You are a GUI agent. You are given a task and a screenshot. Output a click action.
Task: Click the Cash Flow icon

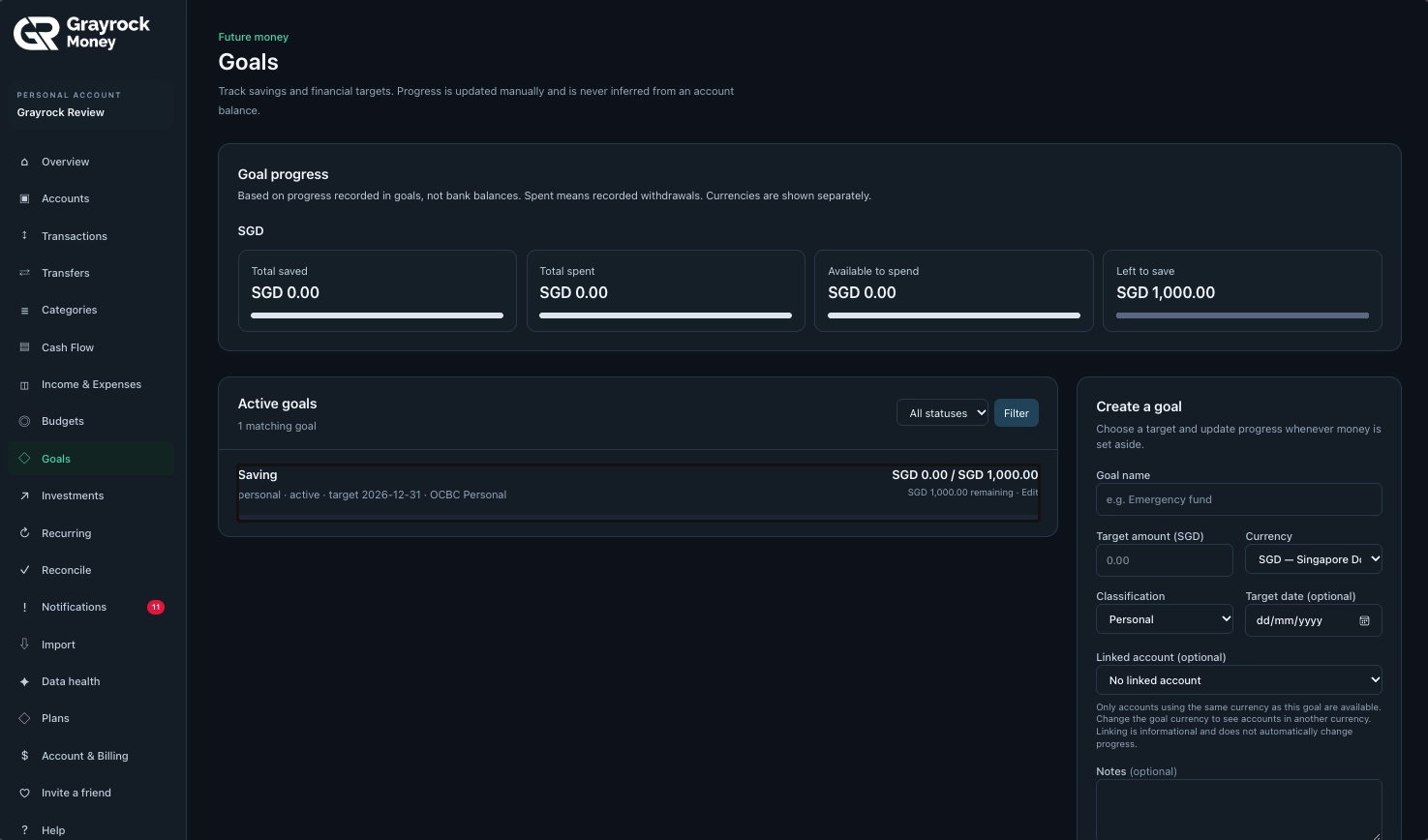(24, 347)
